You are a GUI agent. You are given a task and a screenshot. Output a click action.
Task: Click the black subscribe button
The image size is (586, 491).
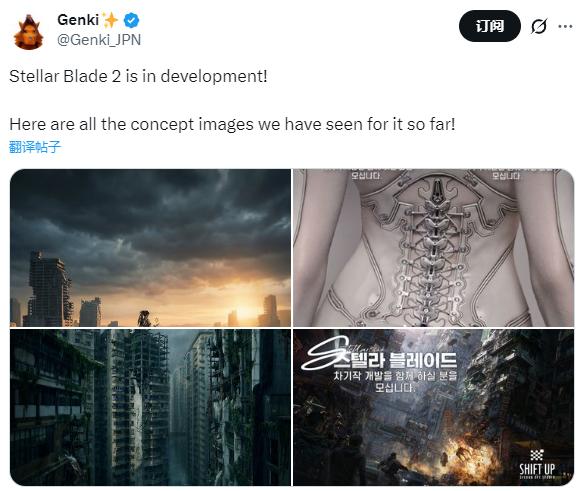tap(490, 26)
